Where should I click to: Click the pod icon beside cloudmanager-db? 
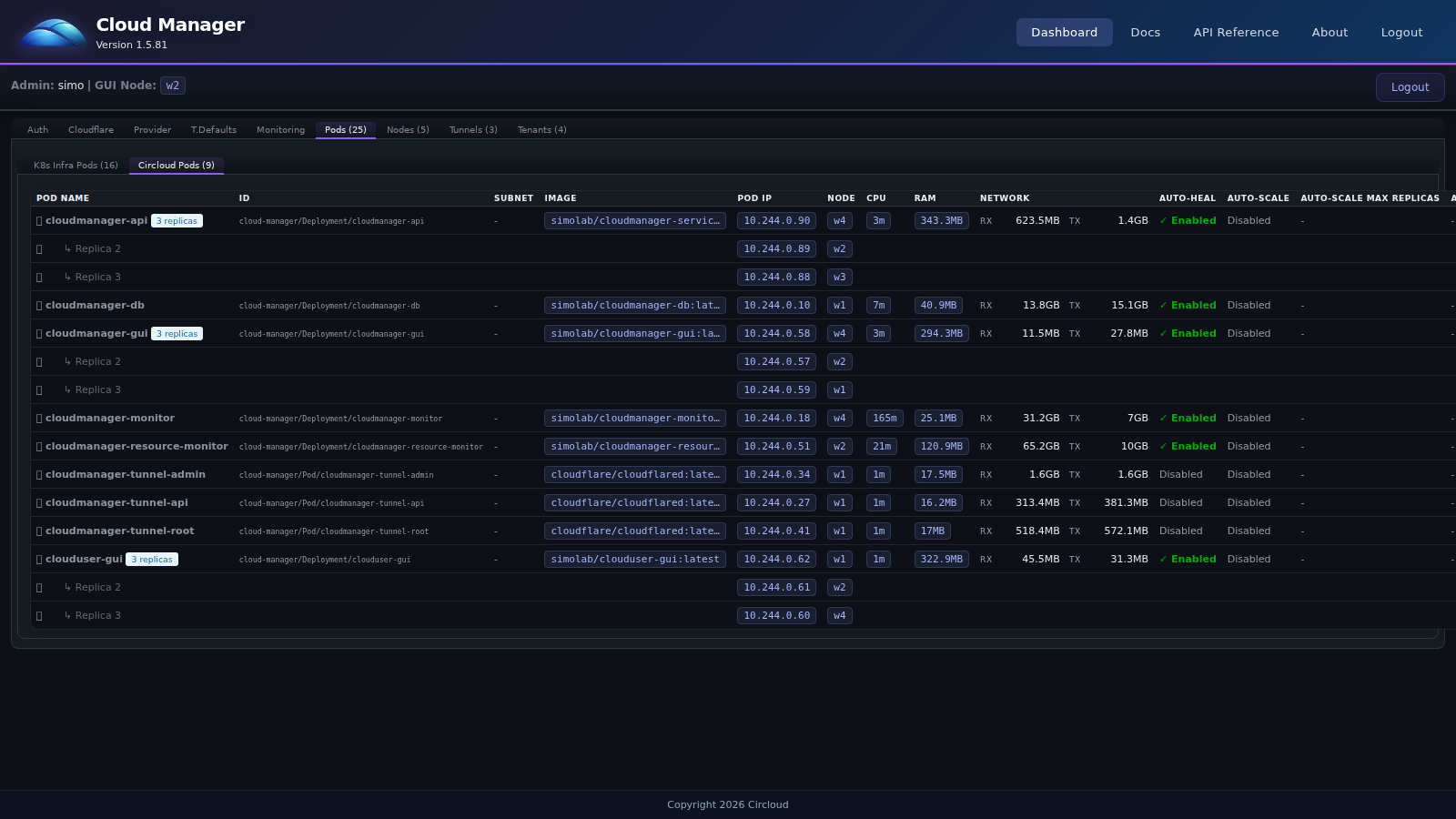point(38,305)
